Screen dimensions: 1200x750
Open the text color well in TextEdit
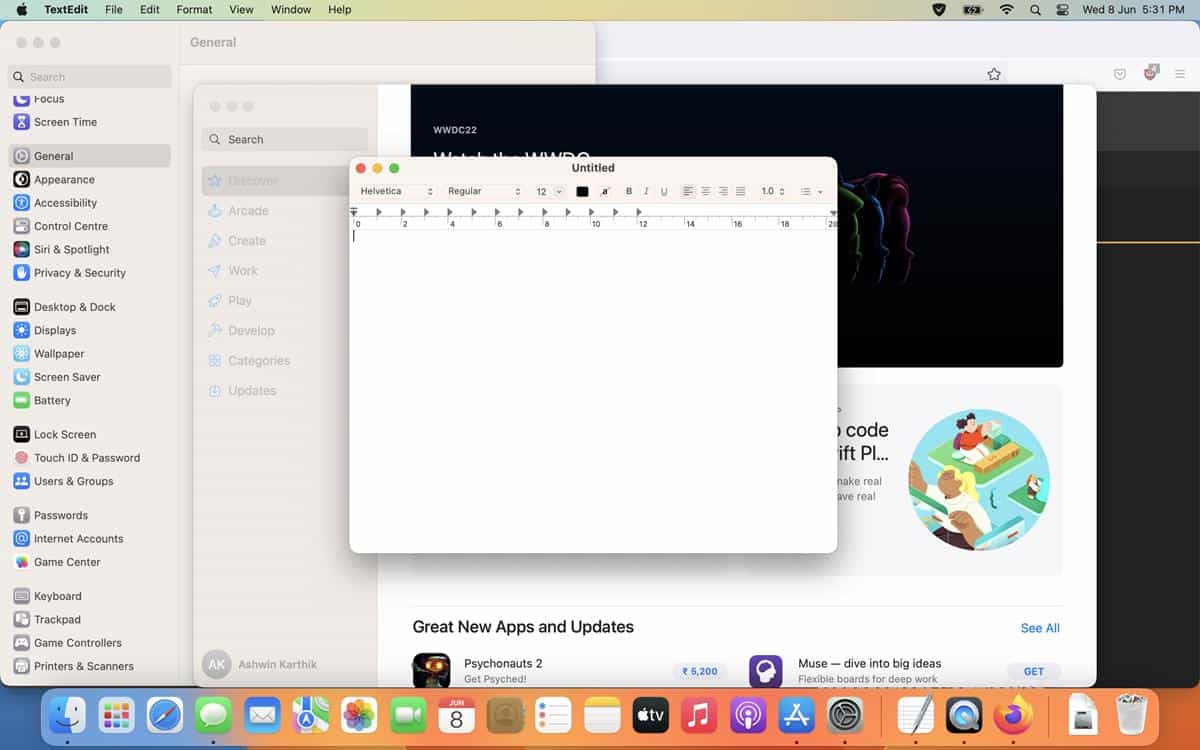[x=583, y=190]
